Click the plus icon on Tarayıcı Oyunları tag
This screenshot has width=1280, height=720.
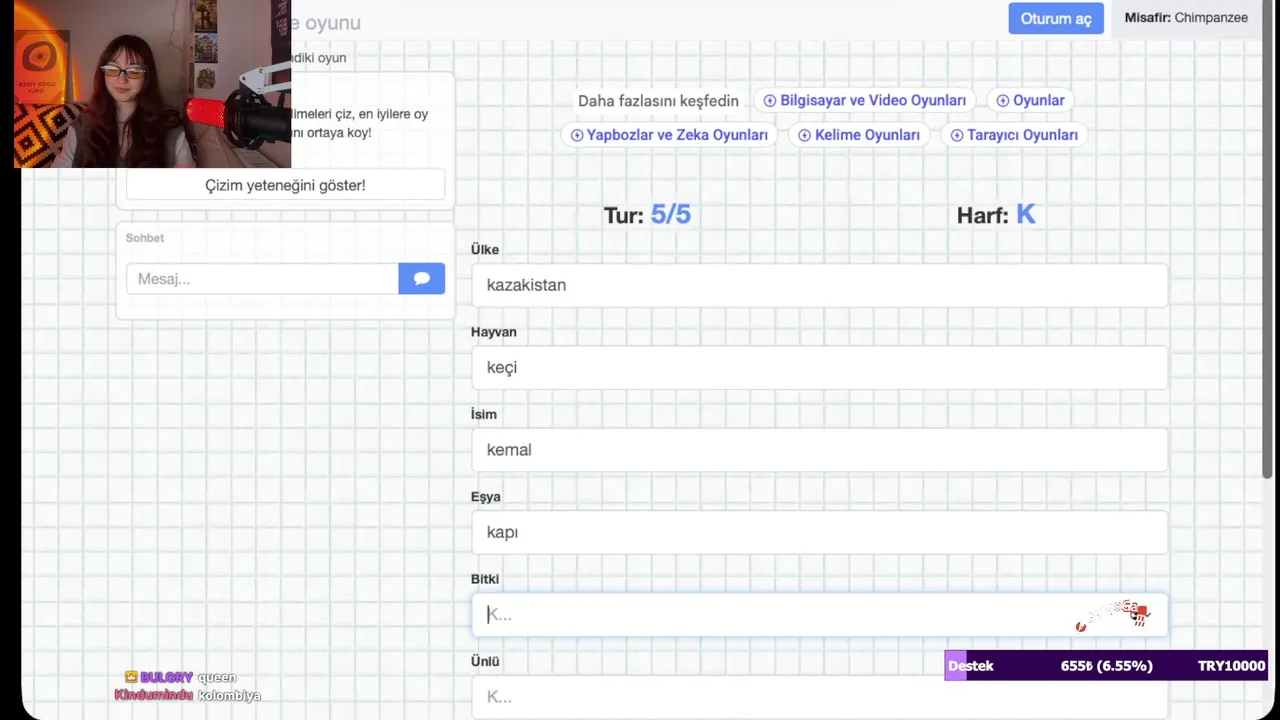(x=956, y=135)
